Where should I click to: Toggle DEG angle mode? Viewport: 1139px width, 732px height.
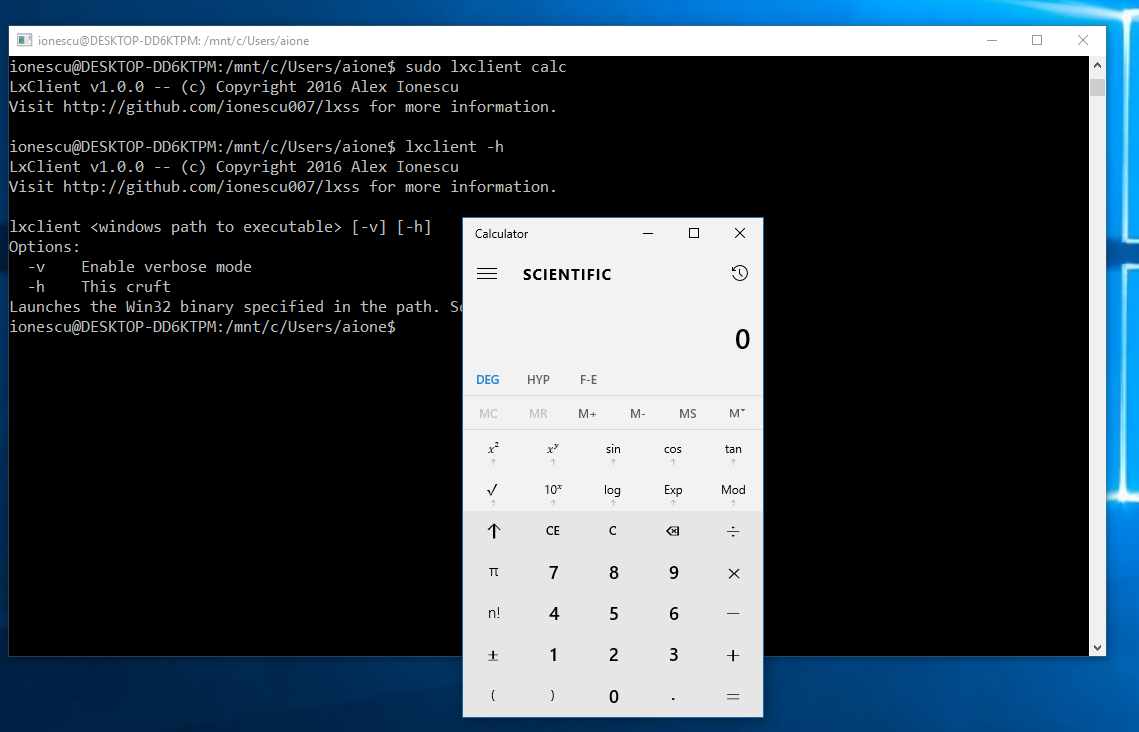(x=487, y=380)
